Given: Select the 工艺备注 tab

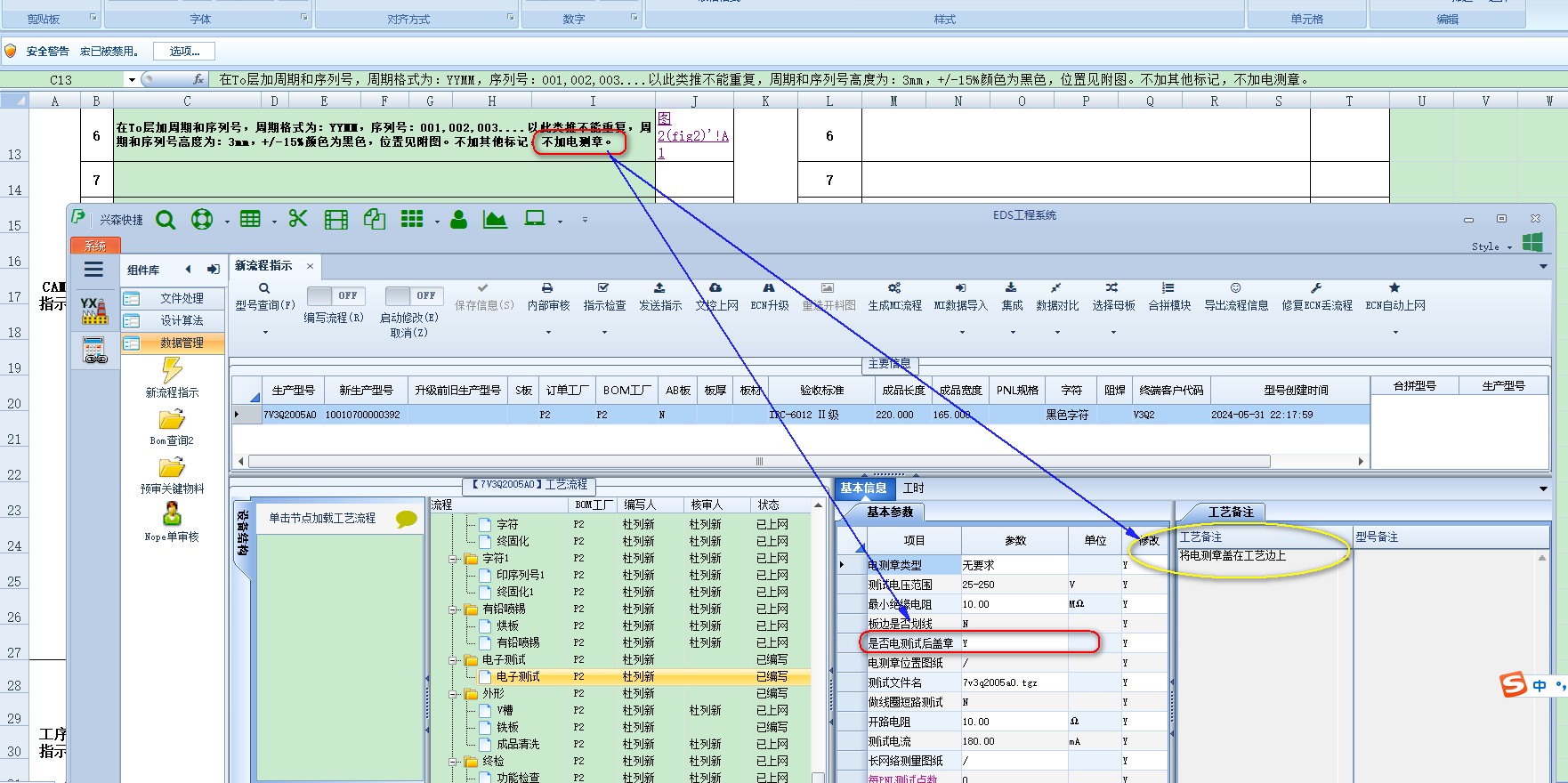Looking at the screenshot, I should point(1231,512).
